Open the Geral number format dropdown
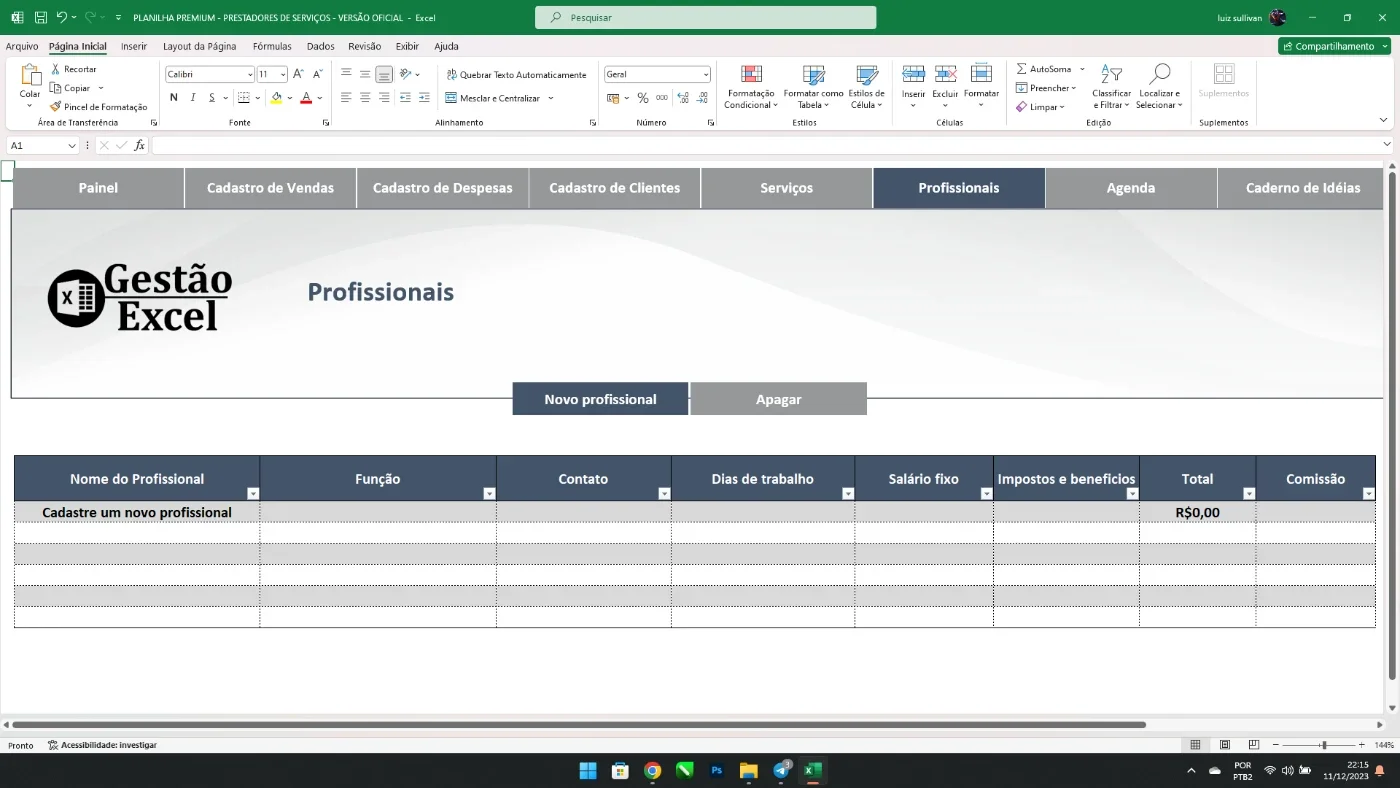Image resolution: width=1400 pixels, height=788 pixels. (x=706, y=75)
